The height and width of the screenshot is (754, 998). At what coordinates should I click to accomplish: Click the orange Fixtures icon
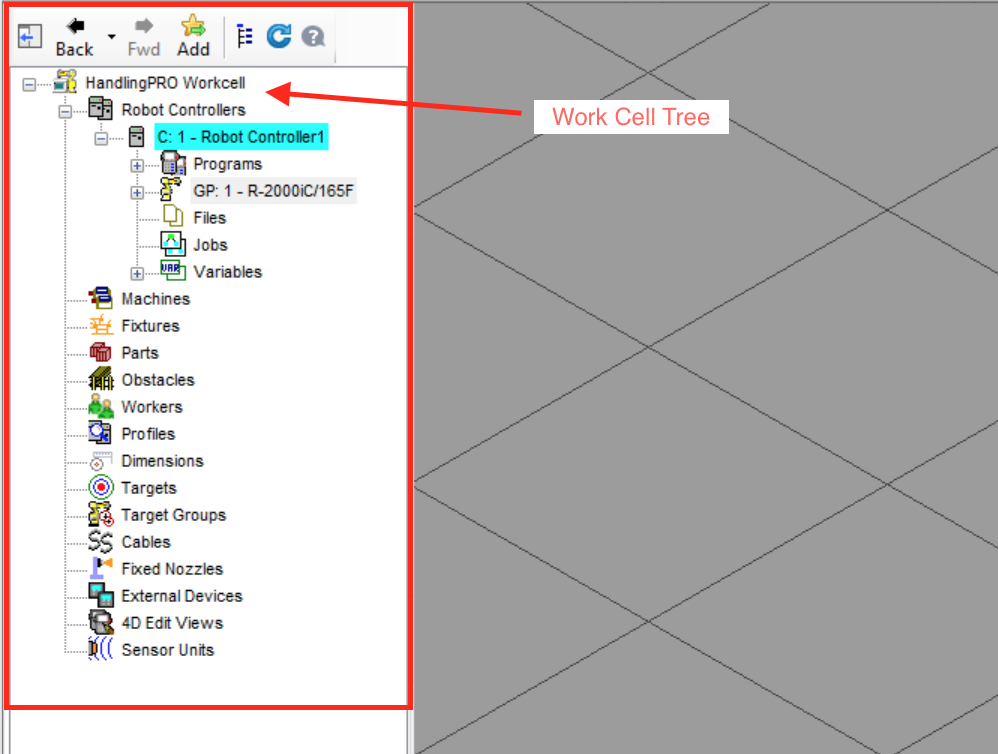coord(101,325)
